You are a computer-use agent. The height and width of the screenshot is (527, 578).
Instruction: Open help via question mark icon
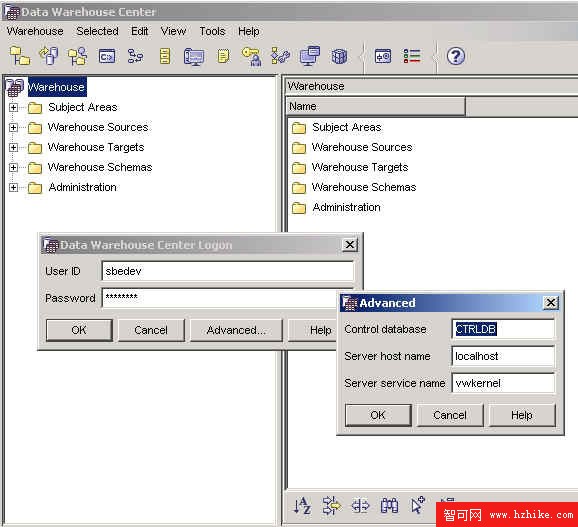click(x=456, y=56)
